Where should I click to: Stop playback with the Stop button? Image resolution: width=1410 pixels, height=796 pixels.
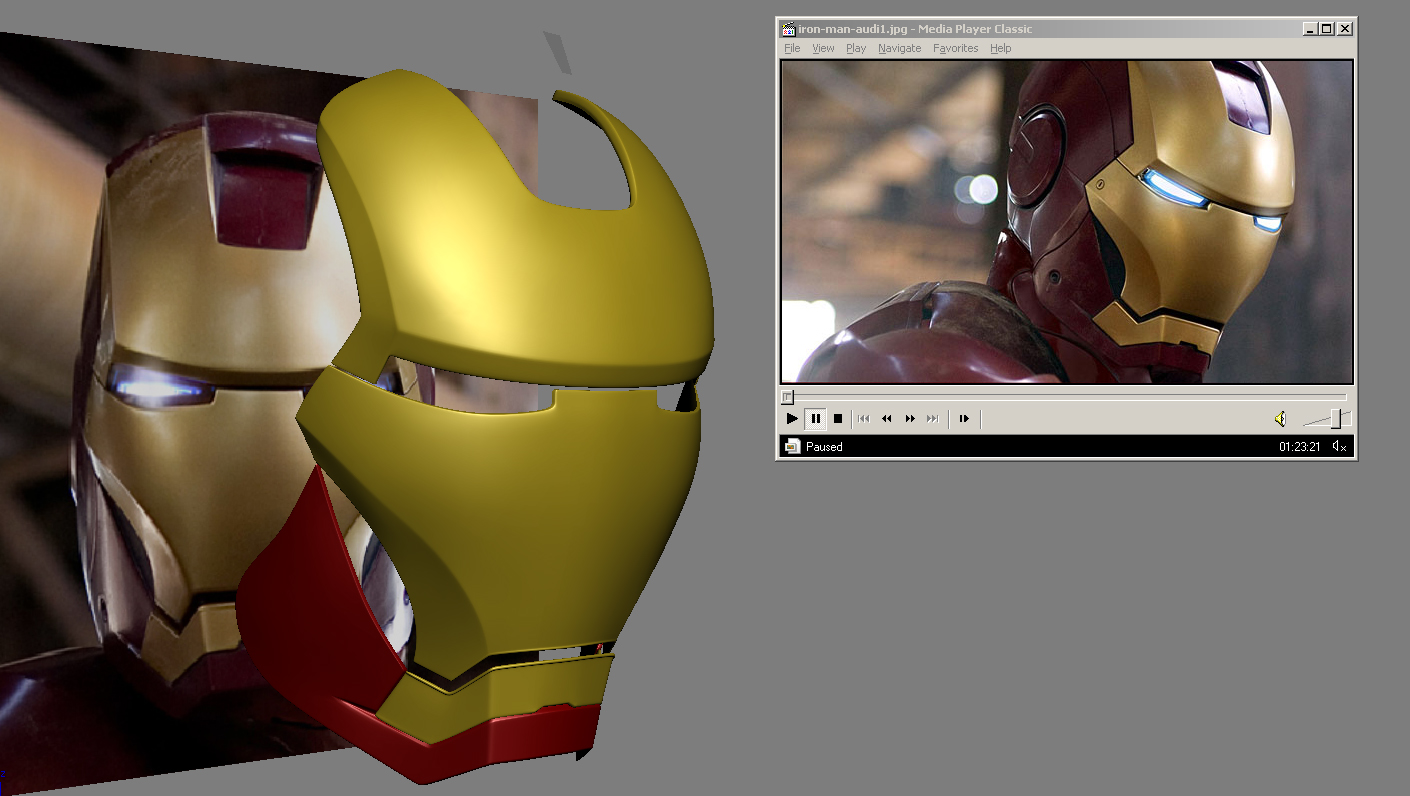(838, 418)
